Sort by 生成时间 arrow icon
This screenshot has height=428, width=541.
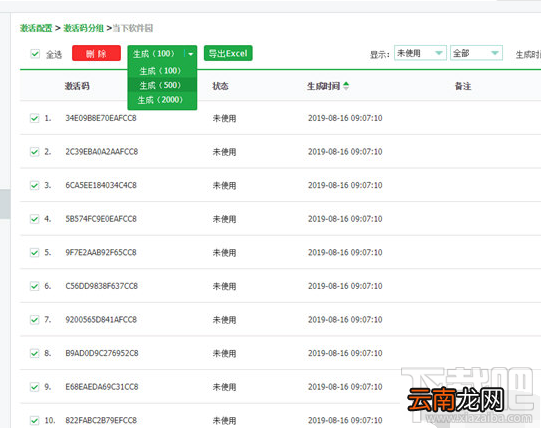(346, 86)
